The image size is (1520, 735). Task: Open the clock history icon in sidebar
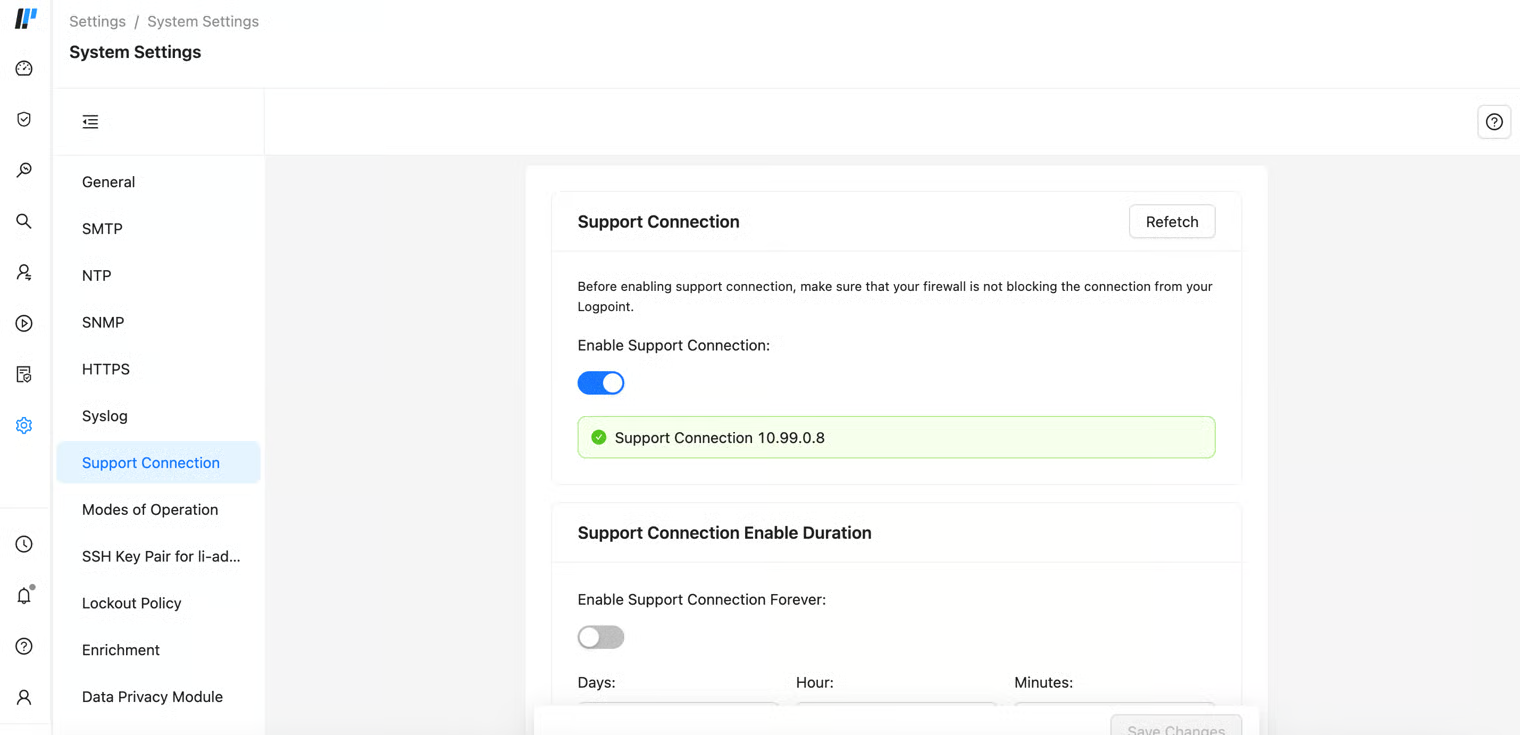point(24,544)
